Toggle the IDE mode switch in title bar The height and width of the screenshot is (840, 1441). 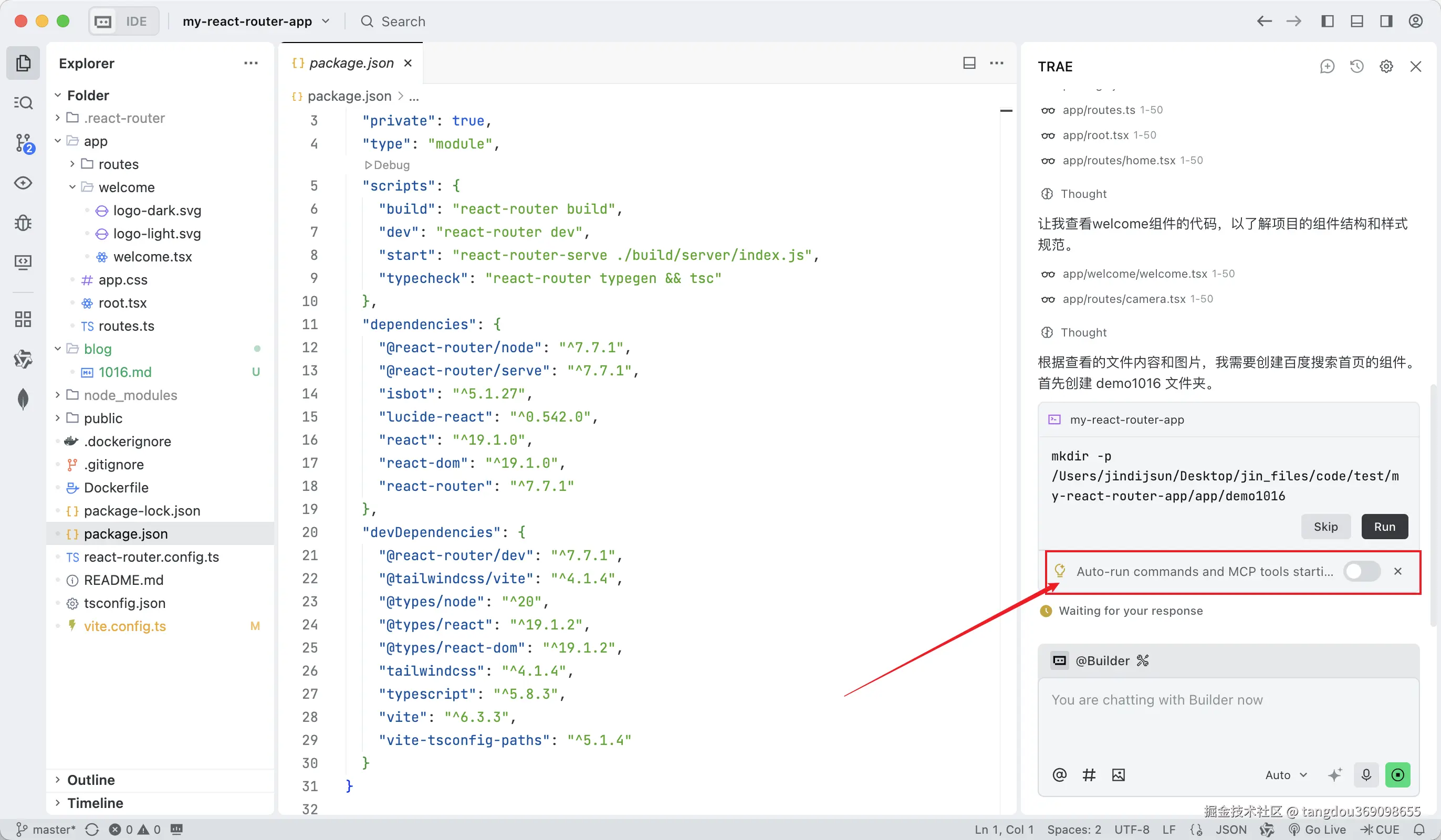click(x=123, y=22)
